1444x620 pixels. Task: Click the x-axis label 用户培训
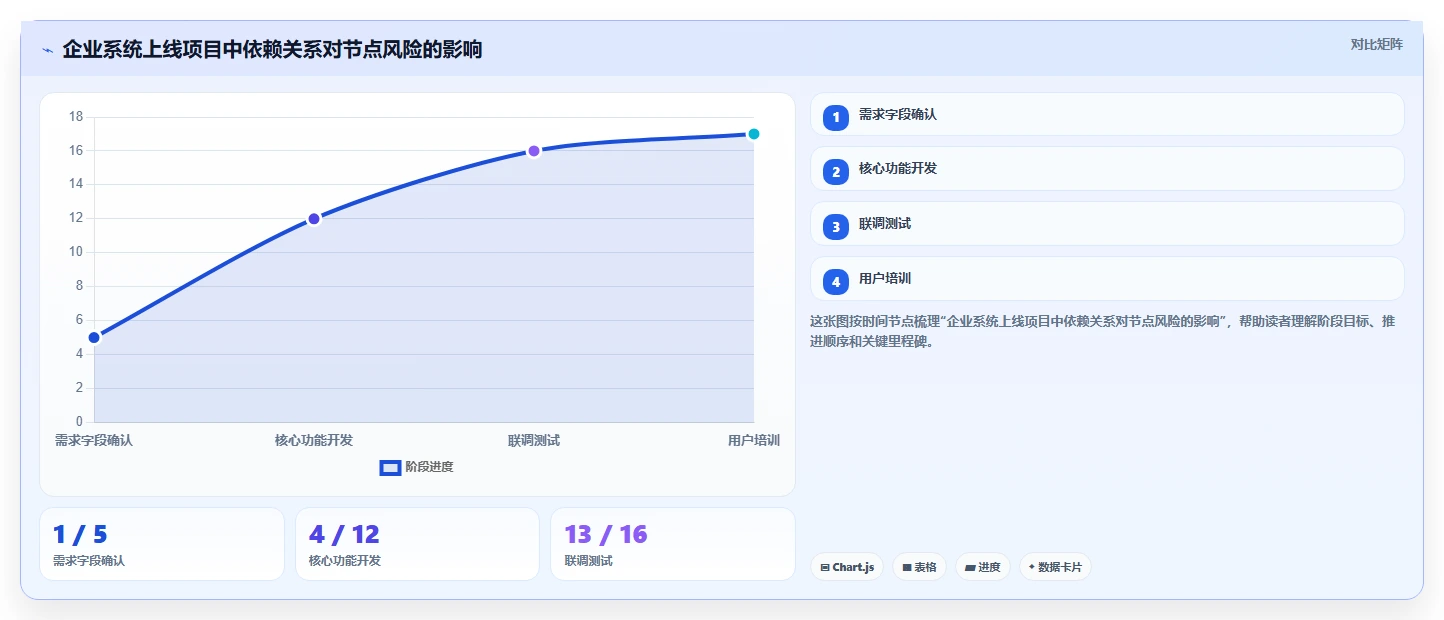[754, 440]
